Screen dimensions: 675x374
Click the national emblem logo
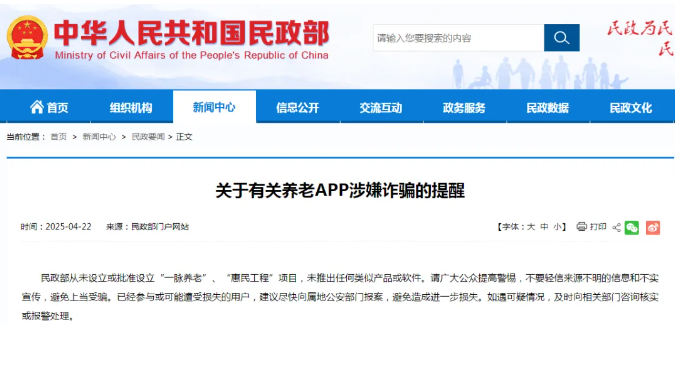click(x=27, y=37)
